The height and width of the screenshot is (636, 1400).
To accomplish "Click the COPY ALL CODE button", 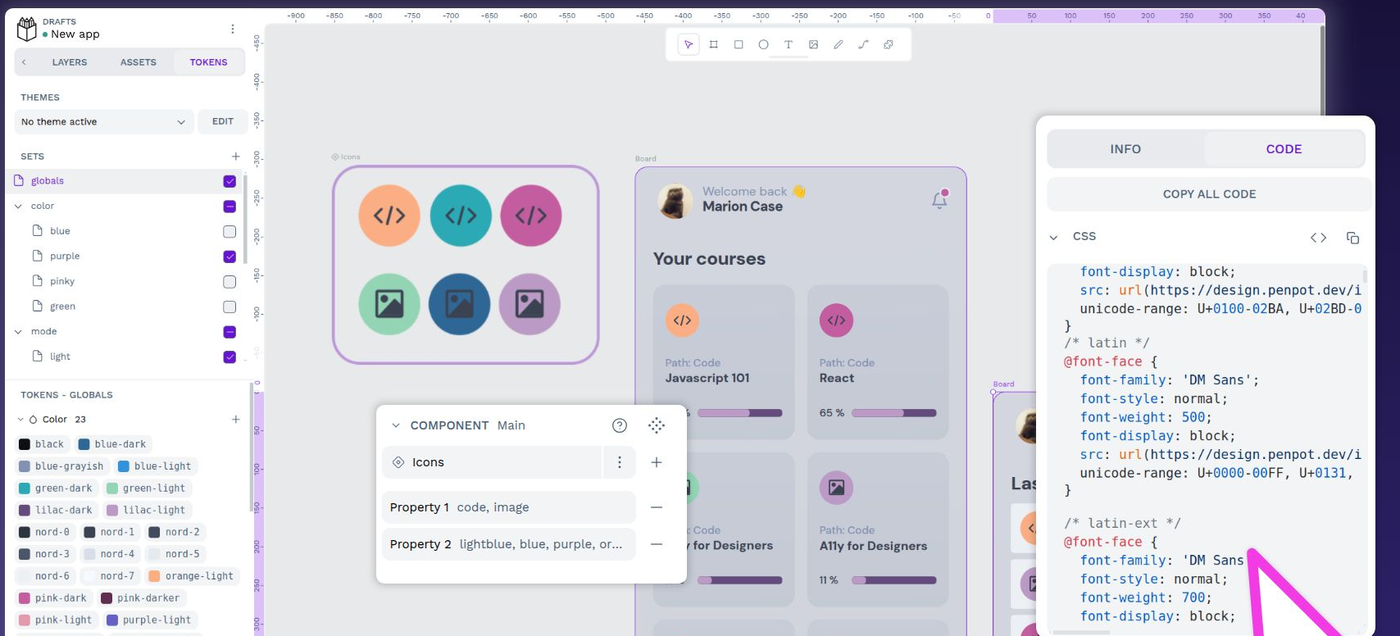I will click(x=1209, y=194).
